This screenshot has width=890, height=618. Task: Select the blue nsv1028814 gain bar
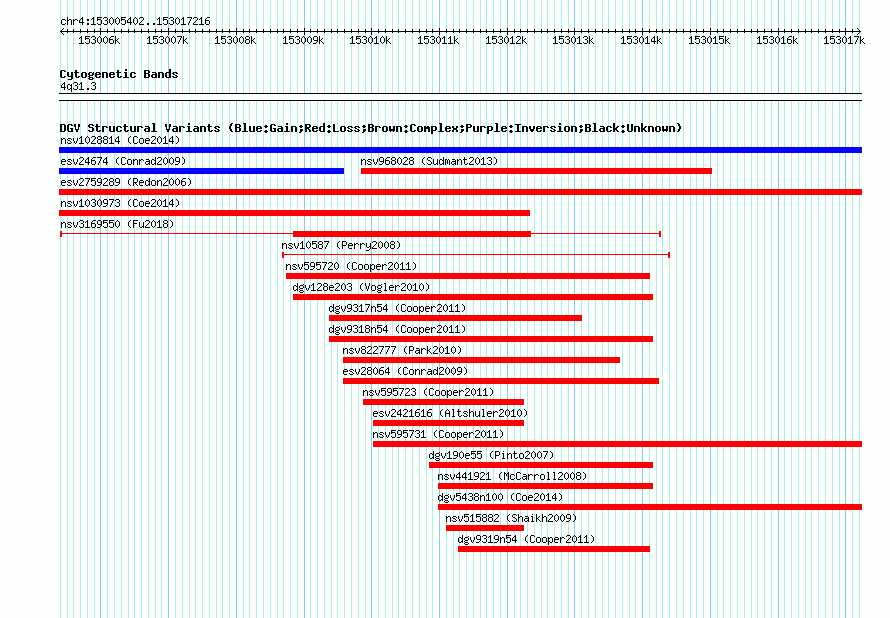click(460, 150)
